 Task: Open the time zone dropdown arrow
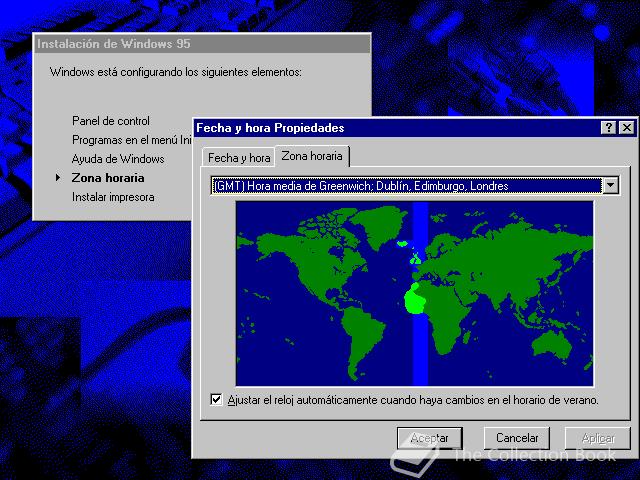click(610, 186)
